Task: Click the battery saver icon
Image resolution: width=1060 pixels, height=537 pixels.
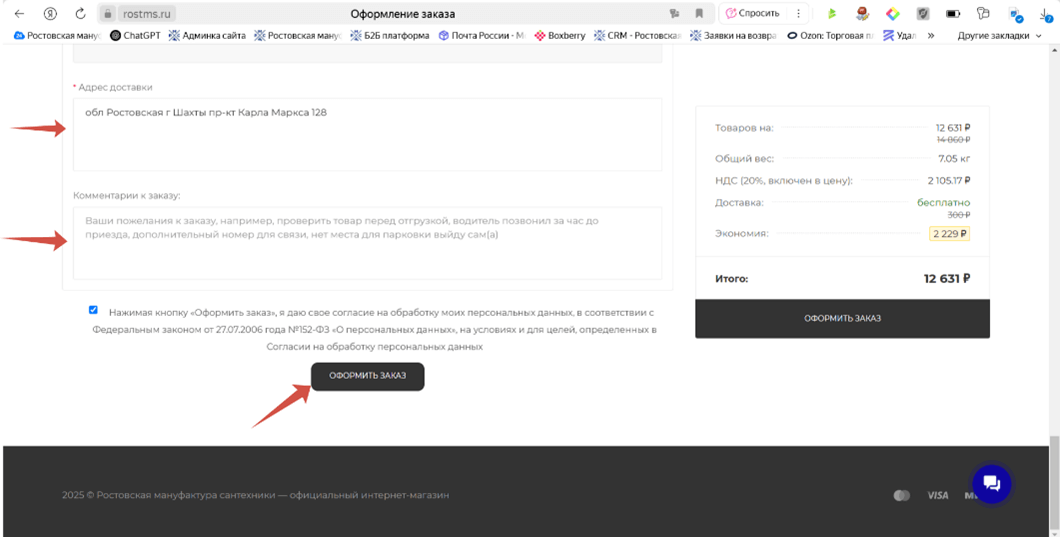Action: pos(953,14)
